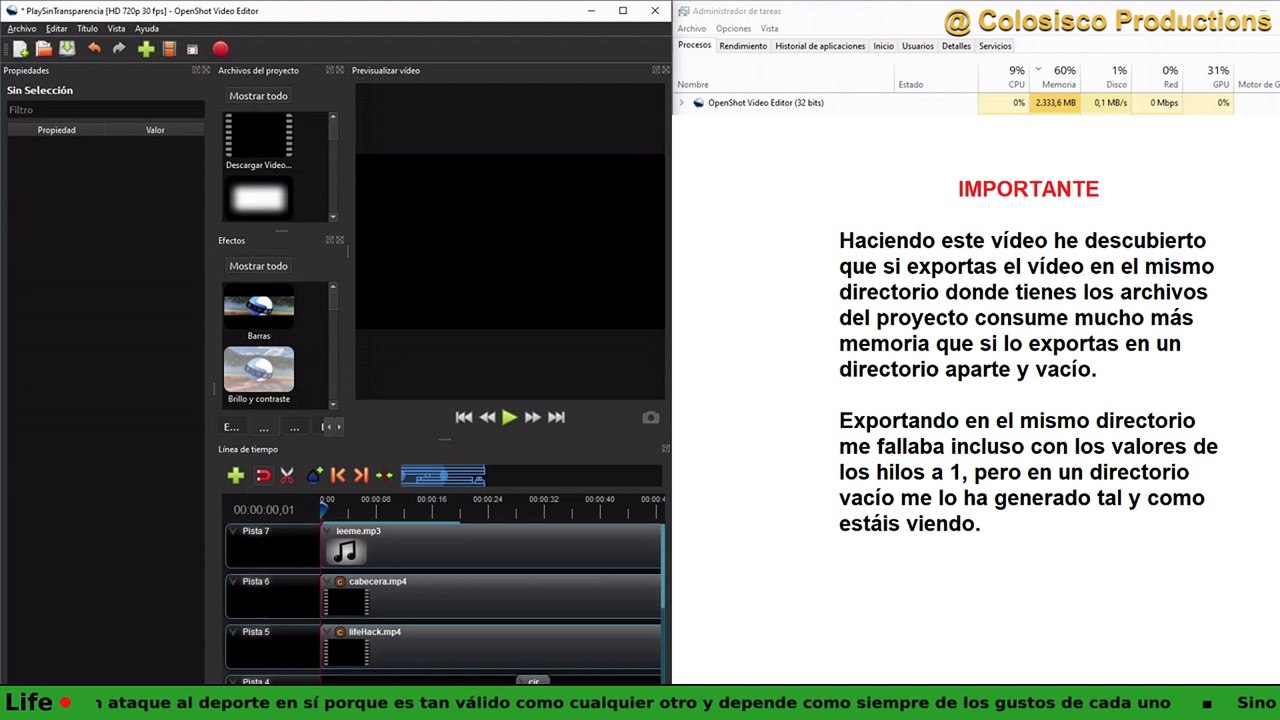Sort by the Propiedad column header

(x=56, y=130)
